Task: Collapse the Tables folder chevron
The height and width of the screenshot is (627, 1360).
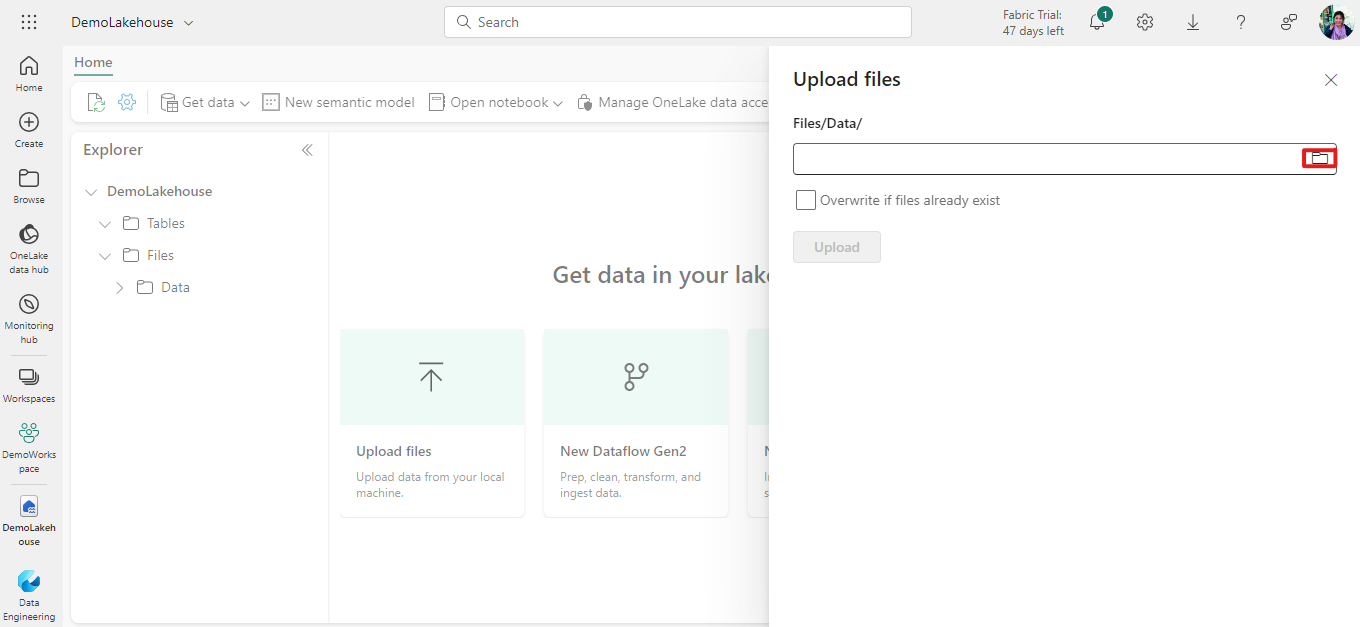Action: click(x=105, y=223)
